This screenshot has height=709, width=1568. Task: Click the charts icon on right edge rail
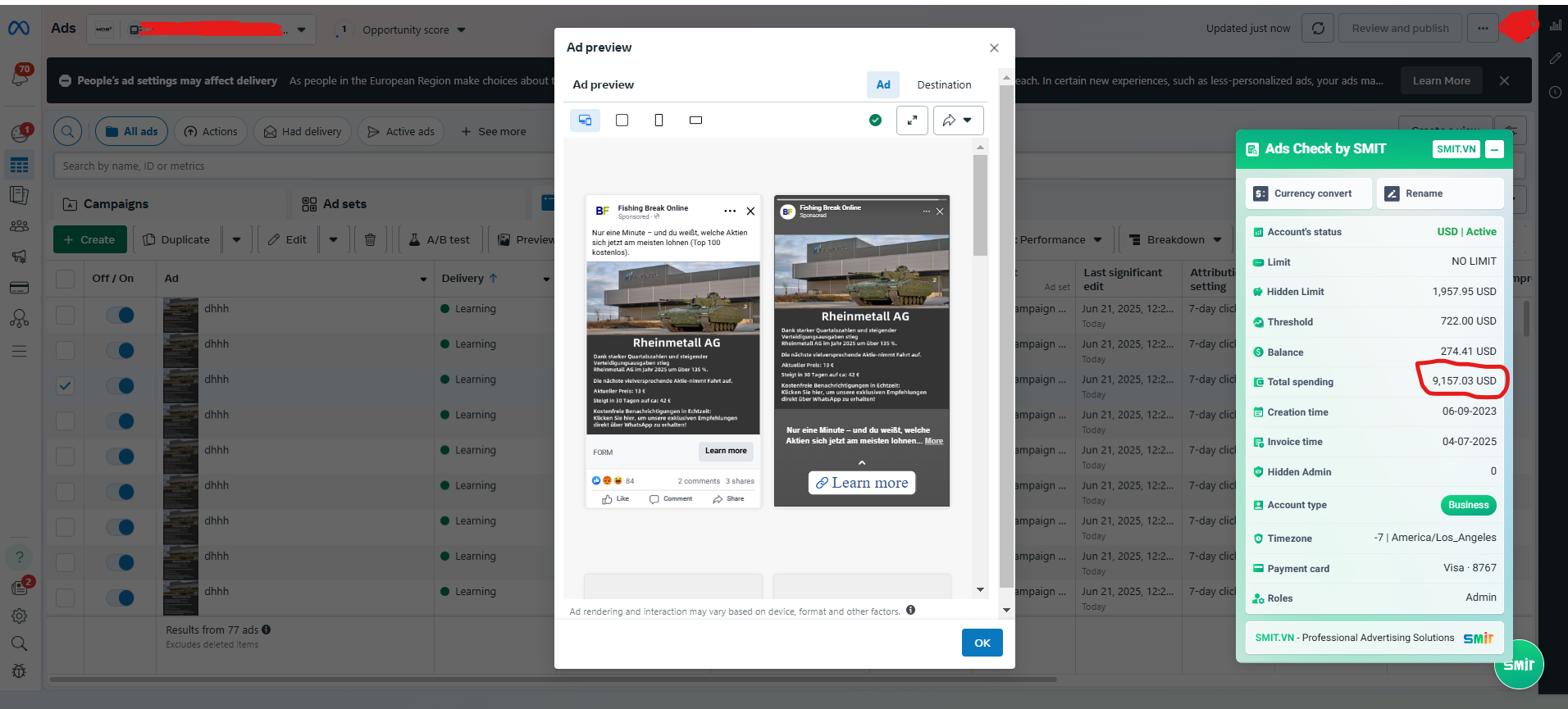click(1556, 25)
